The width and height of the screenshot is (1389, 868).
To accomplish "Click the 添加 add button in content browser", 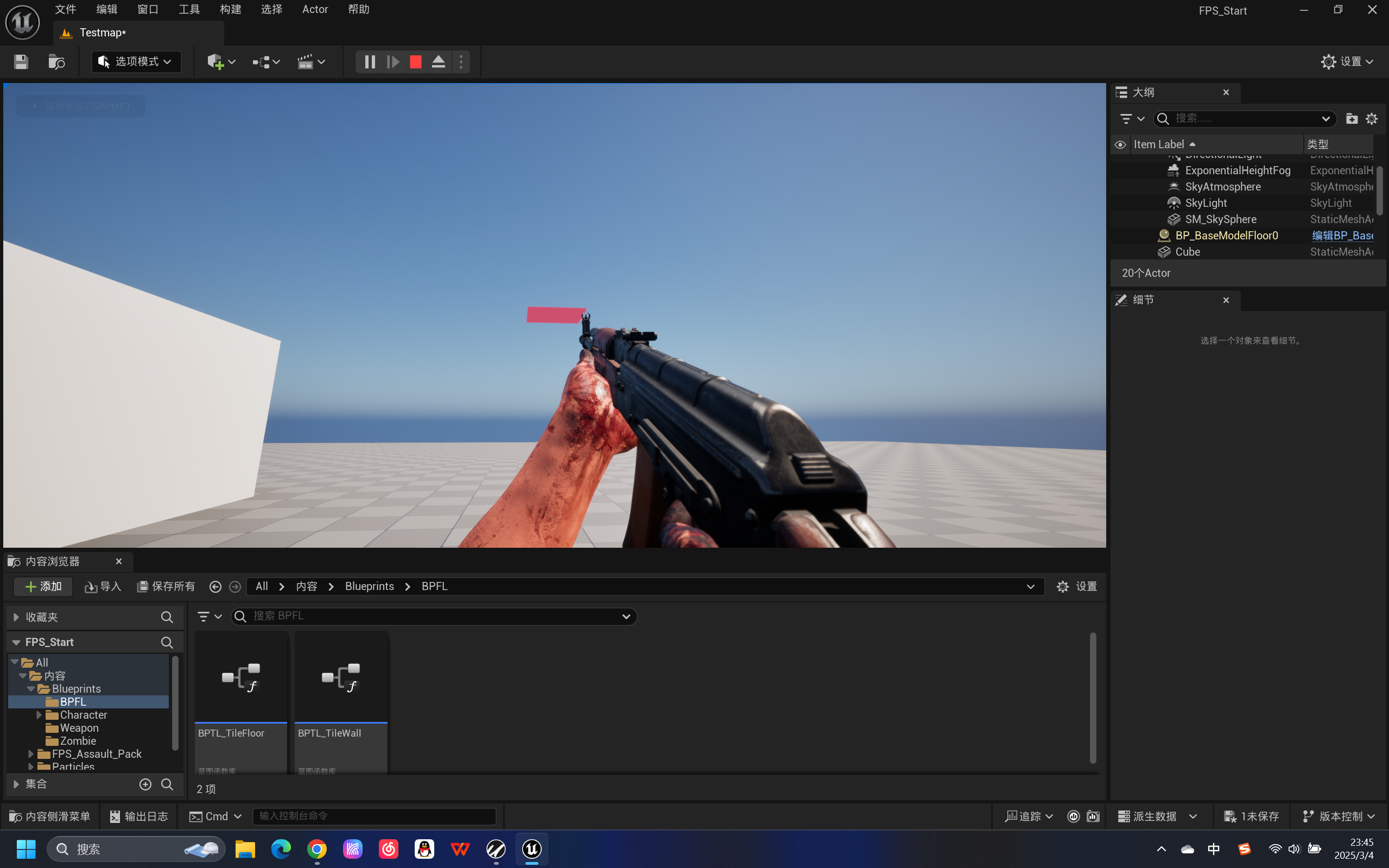I will [43, 586].
